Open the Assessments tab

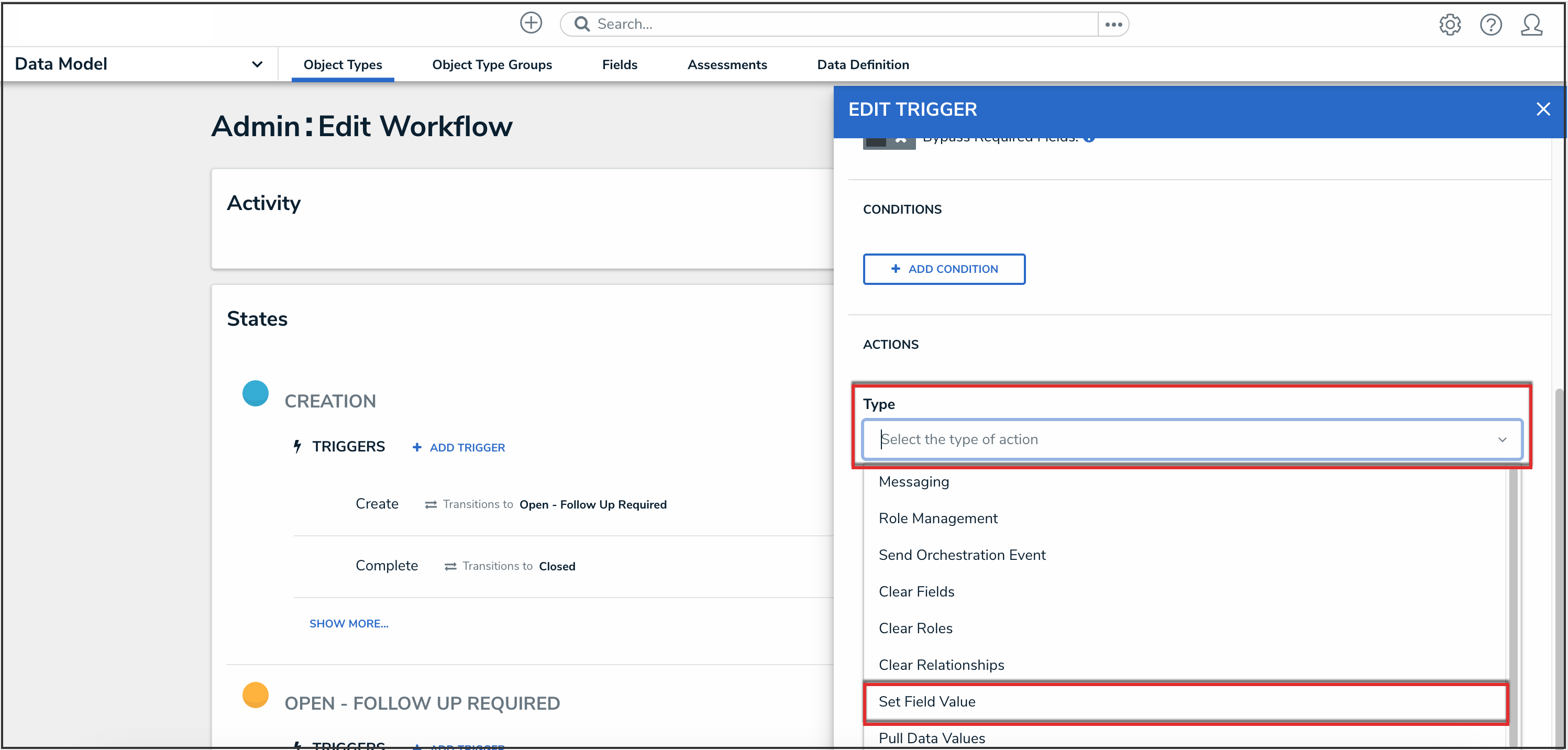(727, 64)
